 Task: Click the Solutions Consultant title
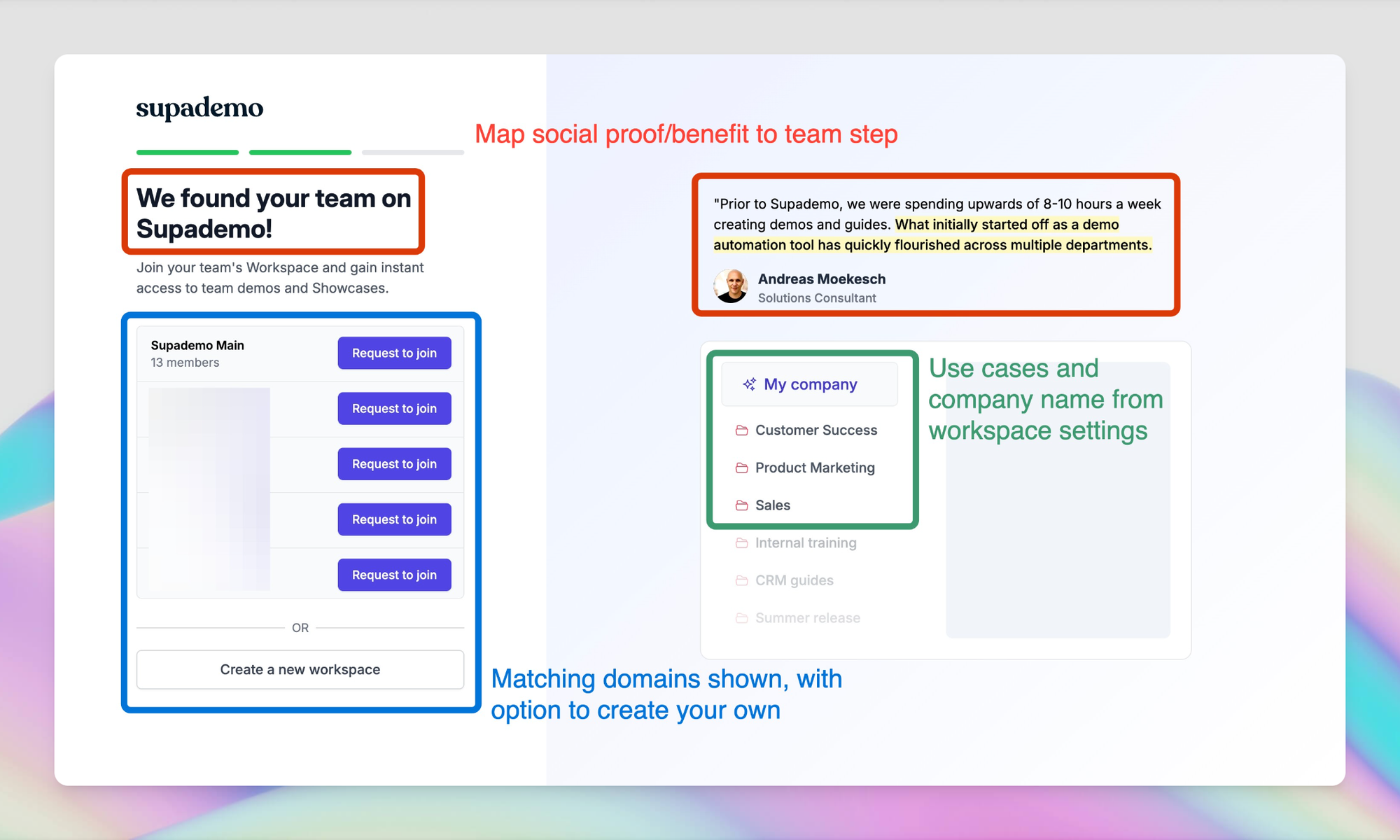[817, 298]
